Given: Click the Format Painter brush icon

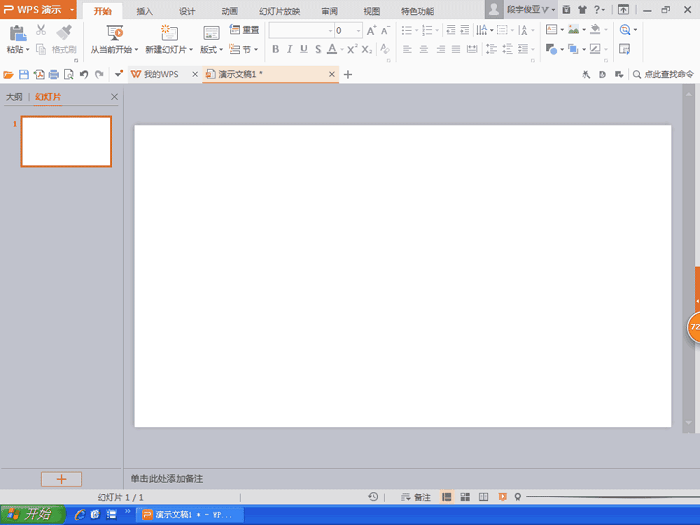Looking at the screenshot, I should [65, 33].
